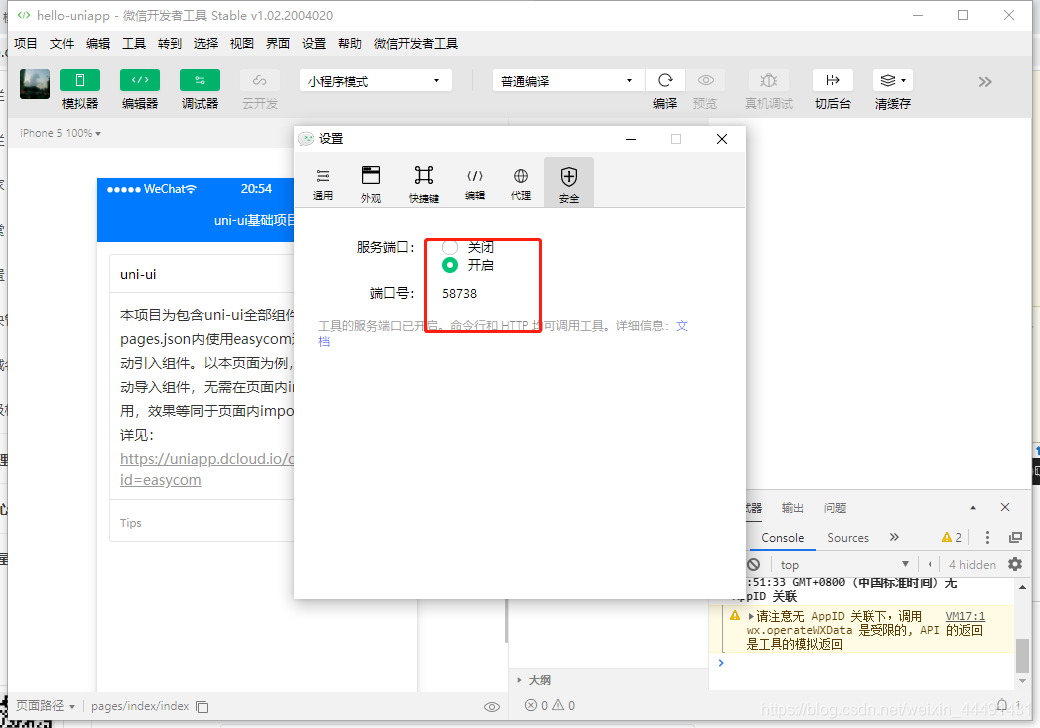Open the 编辑 edit settings tab
This screenshot has width=1040, height=728.
click(475, 184)
